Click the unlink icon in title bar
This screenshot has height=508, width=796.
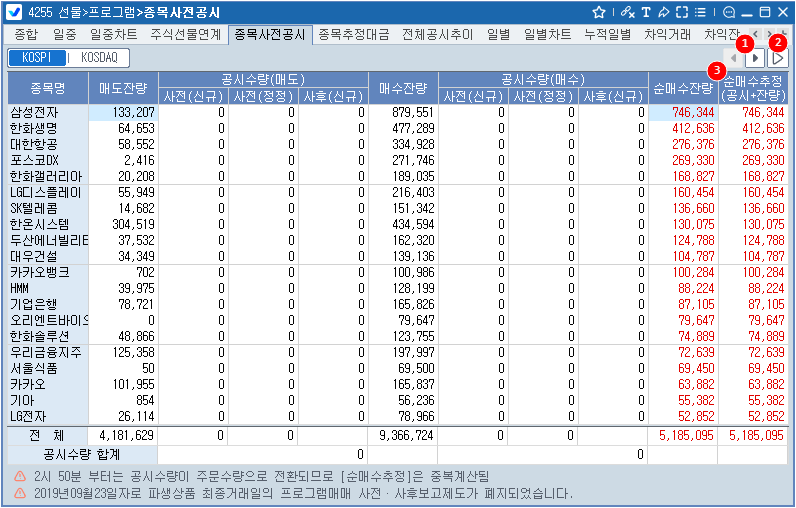pos(627,12)
